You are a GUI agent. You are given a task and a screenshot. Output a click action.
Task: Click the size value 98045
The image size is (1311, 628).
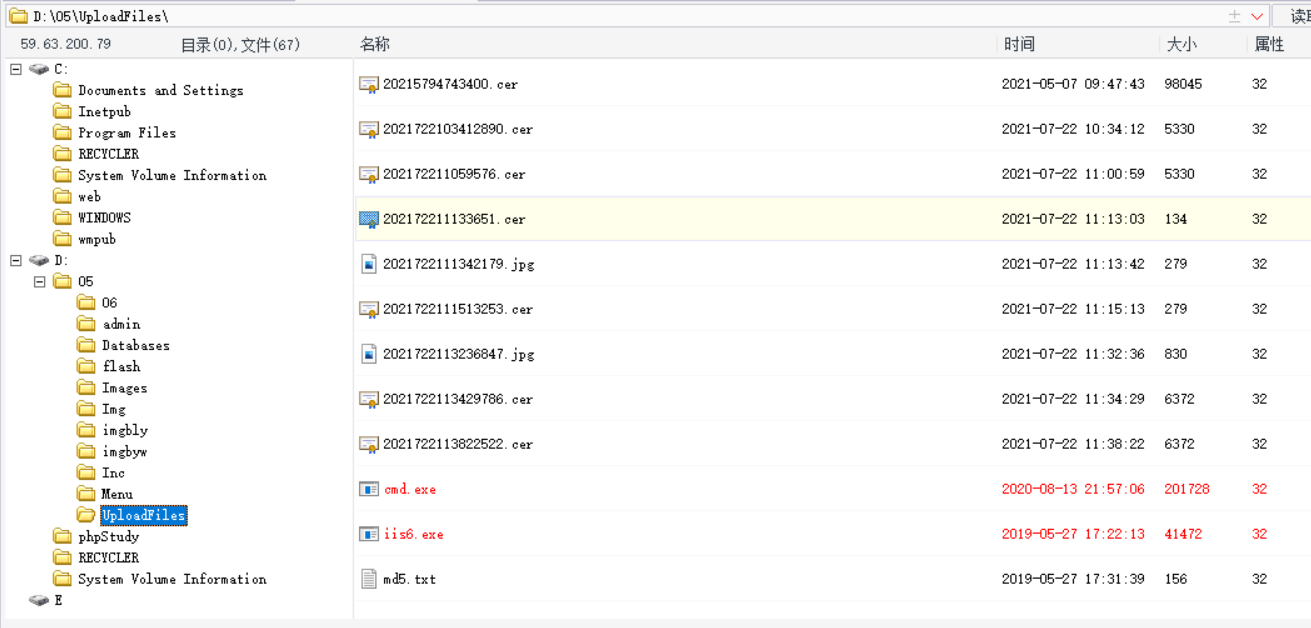pos(1183,84)
